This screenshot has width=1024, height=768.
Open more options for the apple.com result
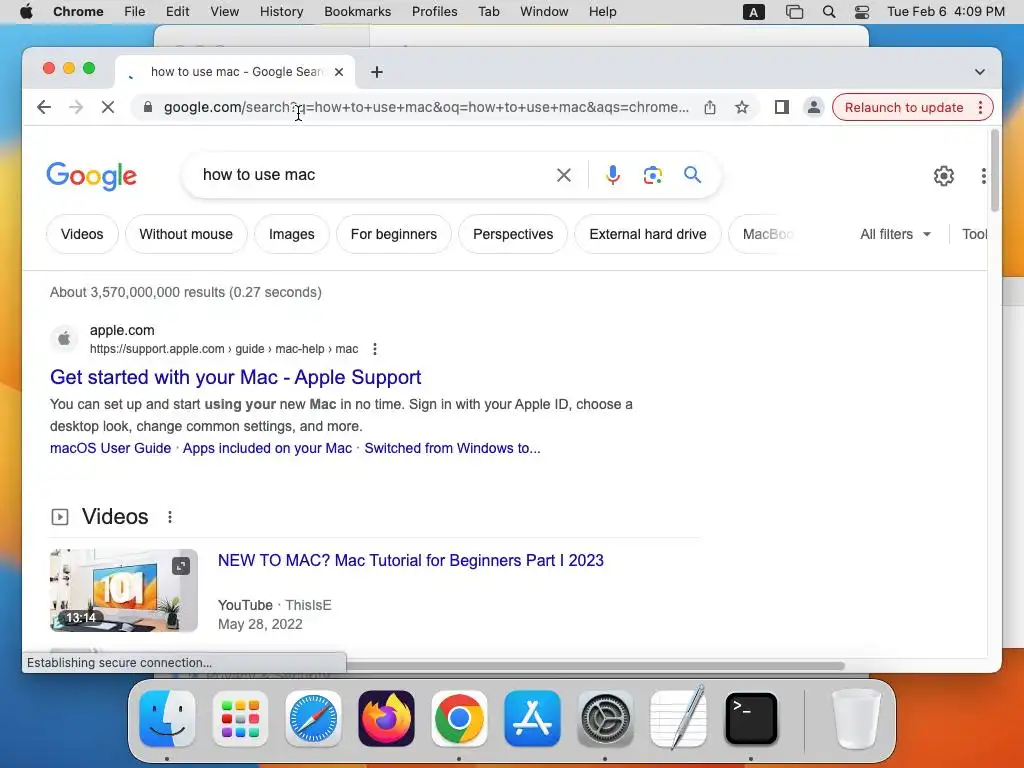tap(375, 349)
